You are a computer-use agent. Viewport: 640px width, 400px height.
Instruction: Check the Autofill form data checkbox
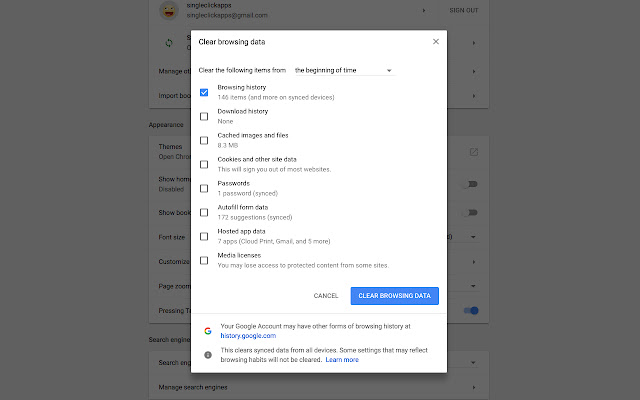tap(204, 213)
